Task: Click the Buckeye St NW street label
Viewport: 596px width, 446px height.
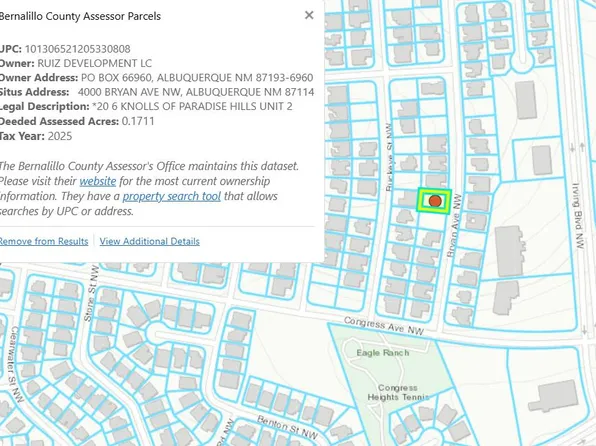Action: (x=390, y=157)
